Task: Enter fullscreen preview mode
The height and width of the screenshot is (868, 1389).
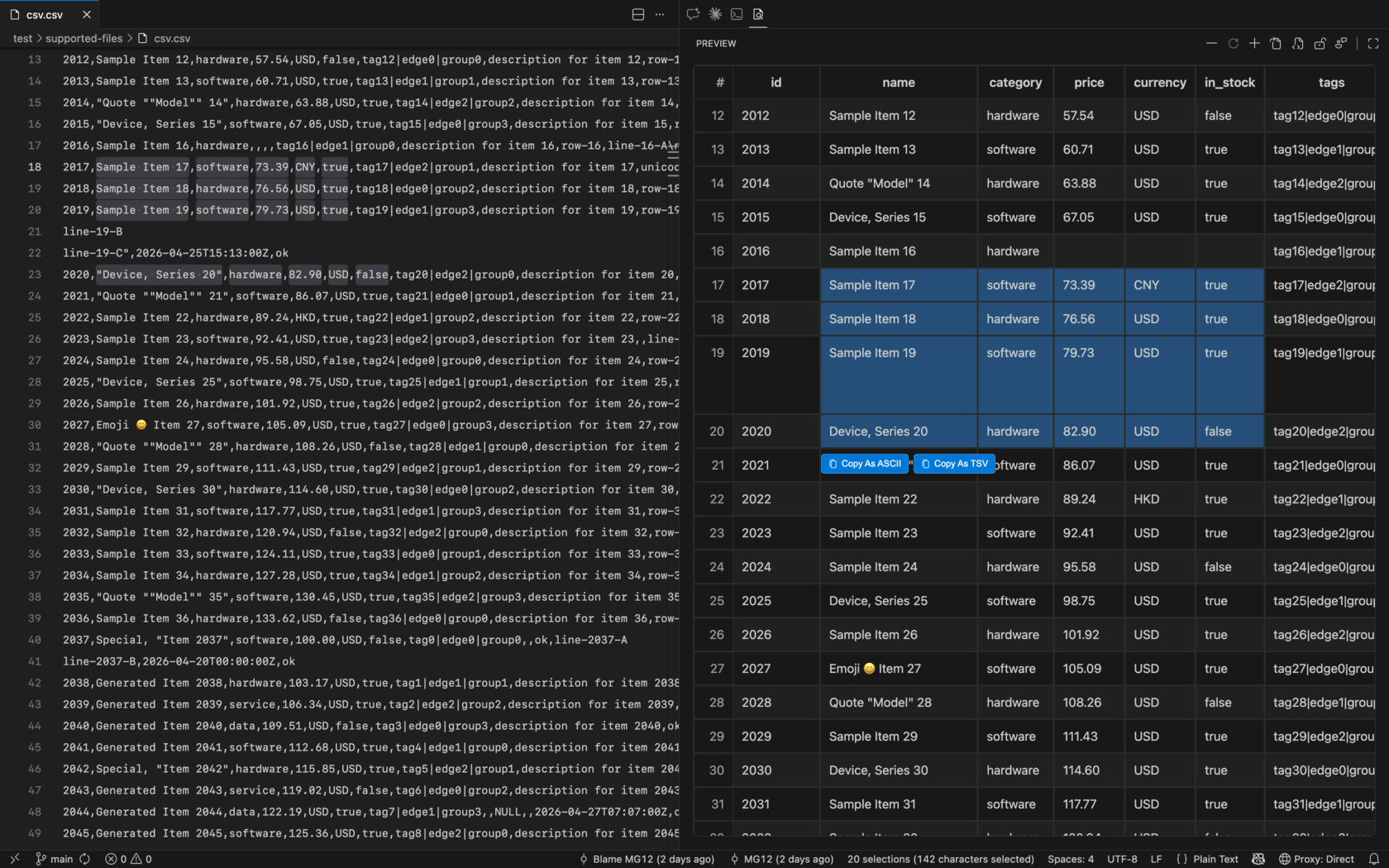Action: coord(1373,43)
